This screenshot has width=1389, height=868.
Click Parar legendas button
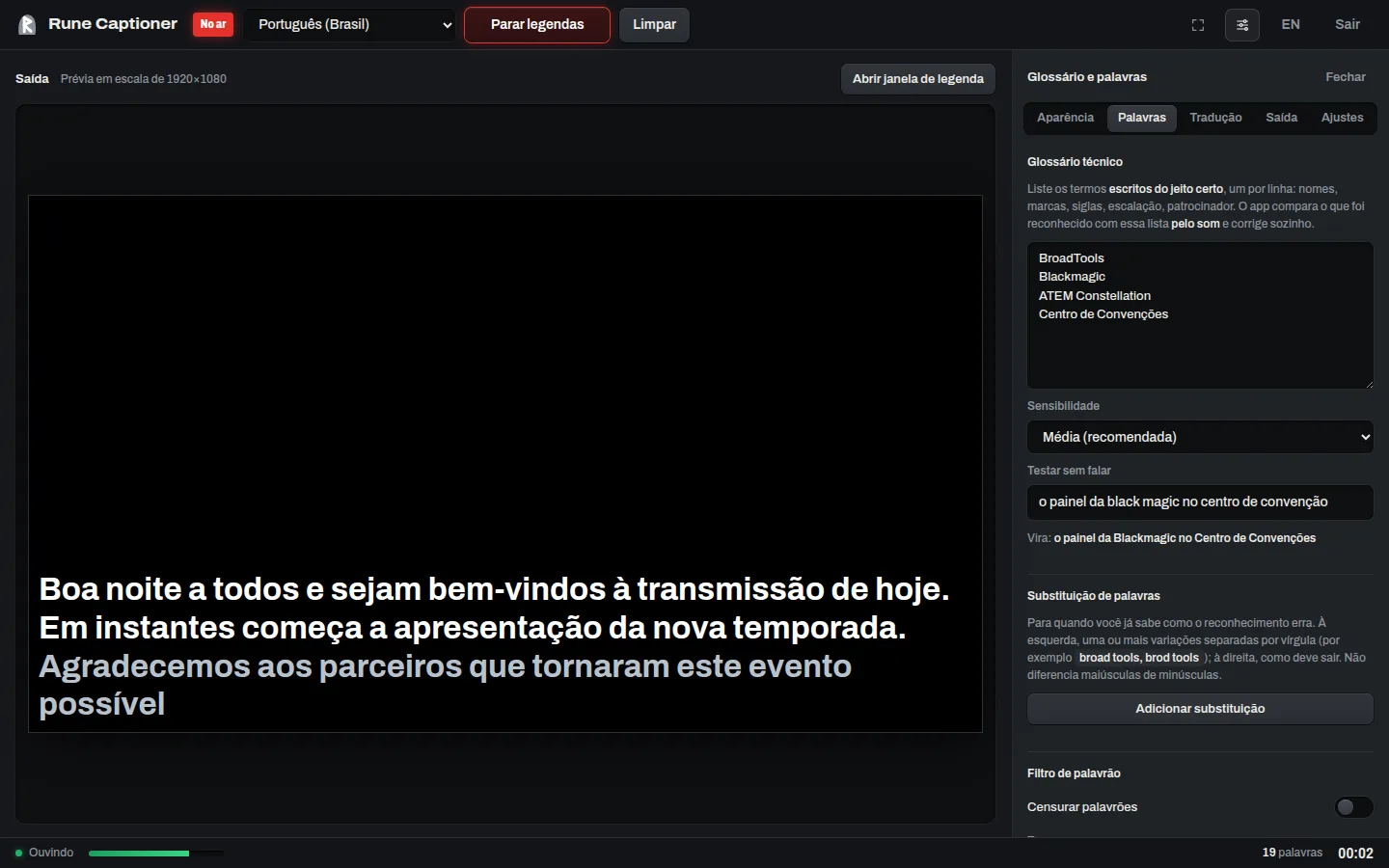coord(537,25)
